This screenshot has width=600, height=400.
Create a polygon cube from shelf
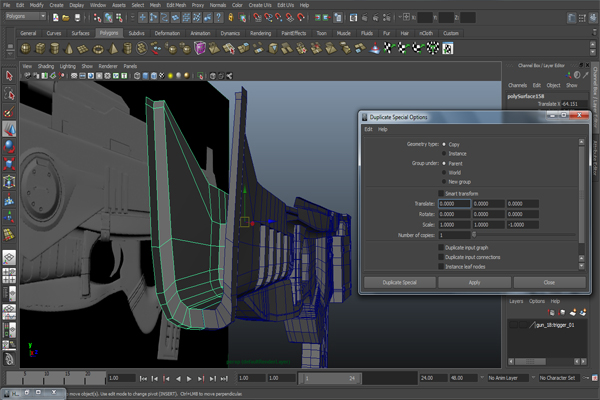pos(40,49)
